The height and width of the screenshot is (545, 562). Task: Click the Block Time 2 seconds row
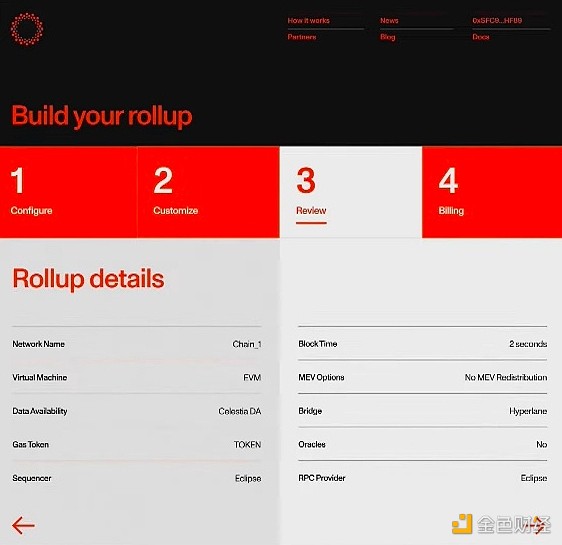pos(423,344)
